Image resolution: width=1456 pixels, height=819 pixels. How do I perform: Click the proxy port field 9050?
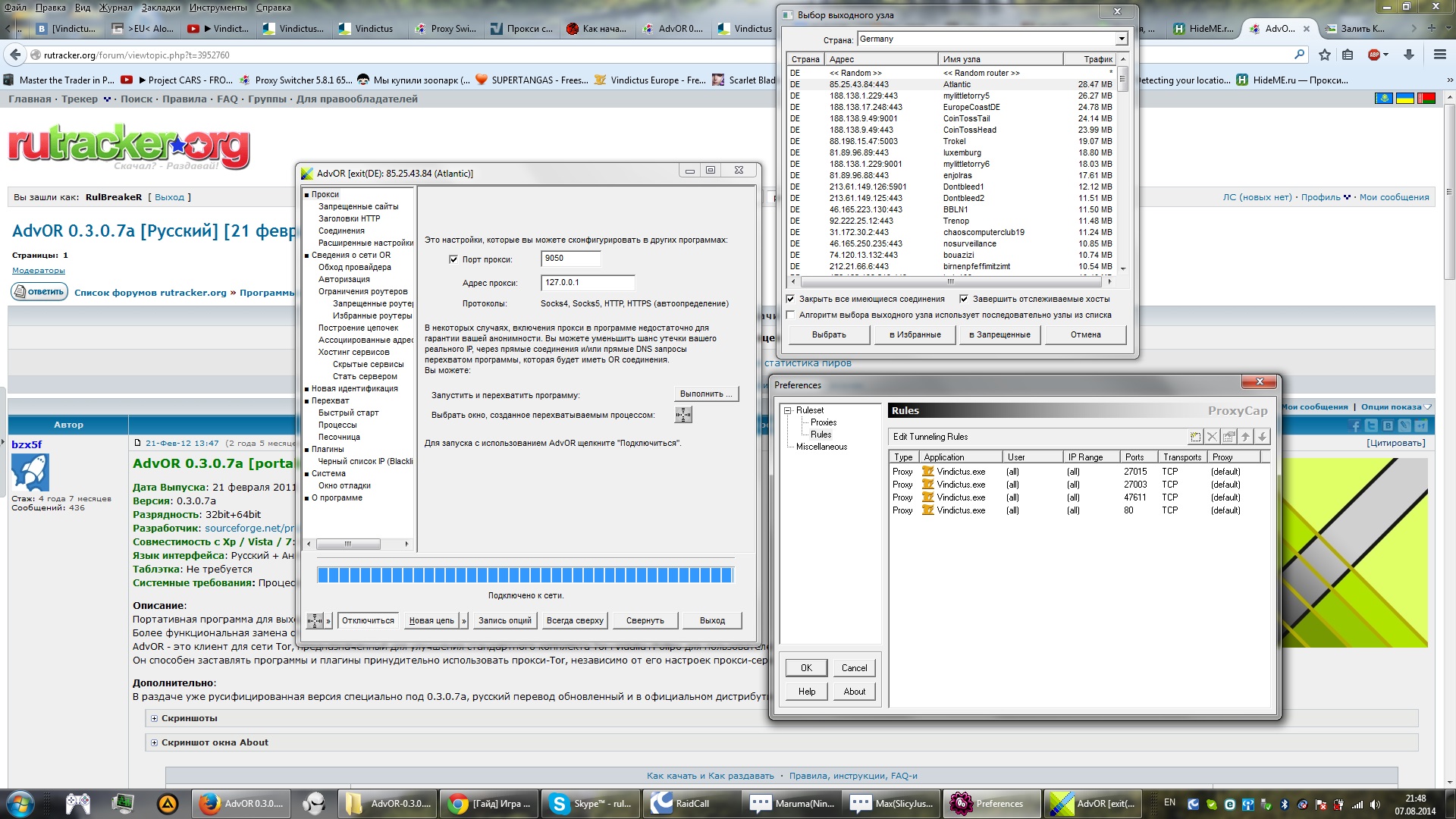pyautogui.click(x=571, y=259)
